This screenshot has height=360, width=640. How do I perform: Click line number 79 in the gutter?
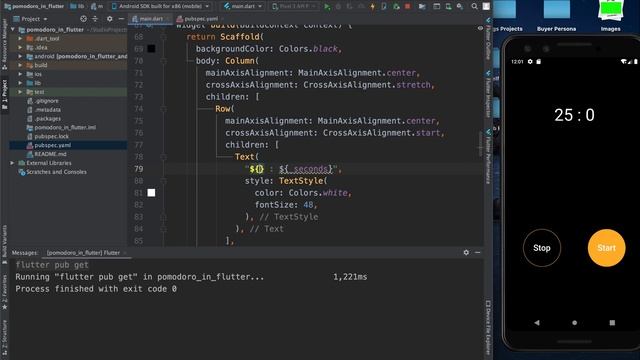click(138, 169)
